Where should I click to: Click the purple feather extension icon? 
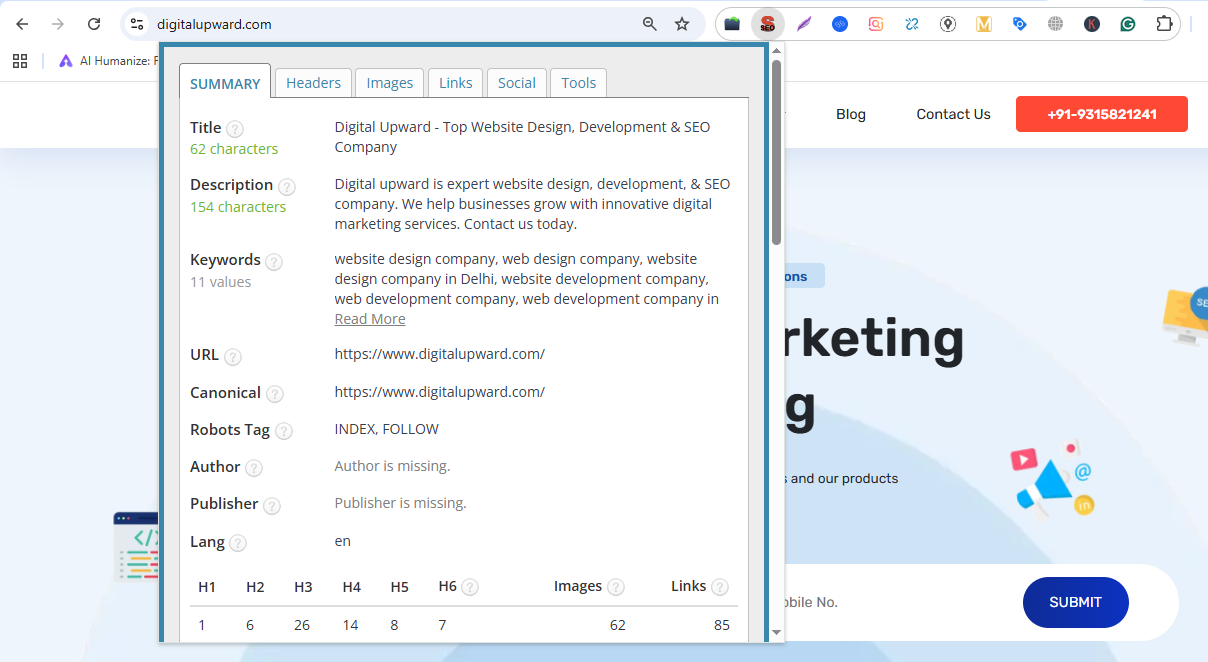coord(804,24)
